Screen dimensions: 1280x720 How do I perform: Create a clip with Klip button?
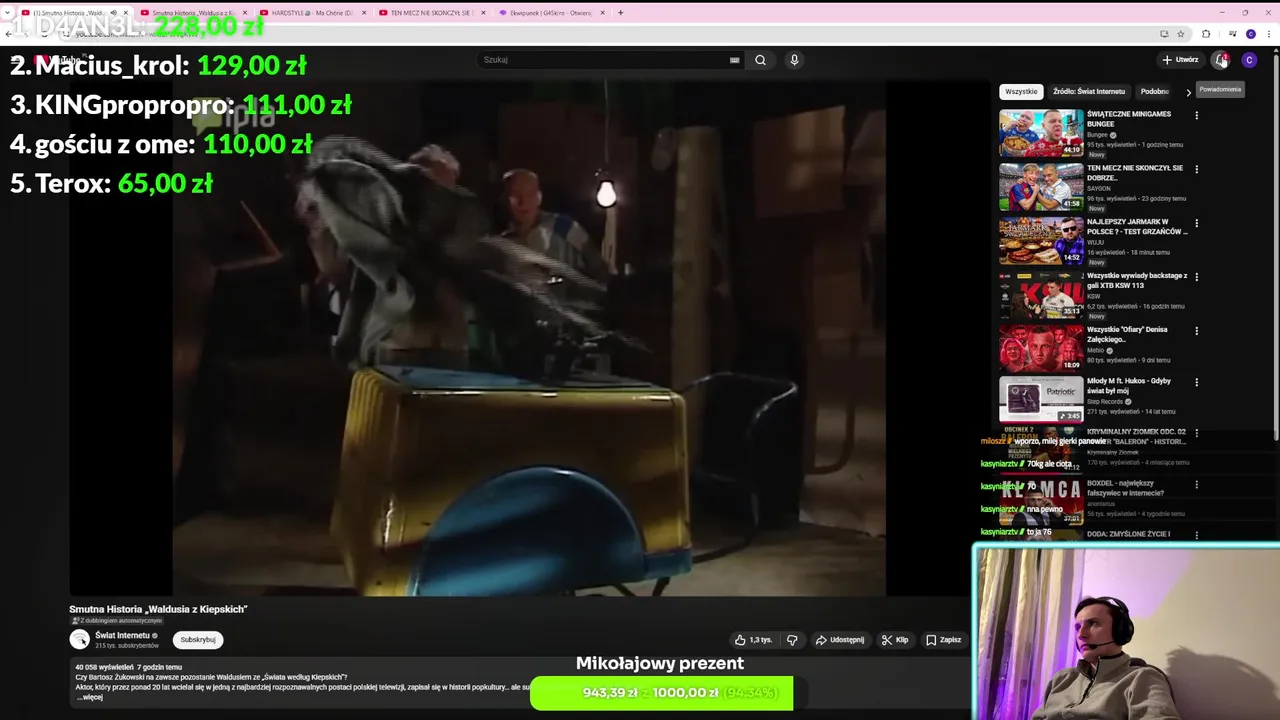[x=895, y=640]
